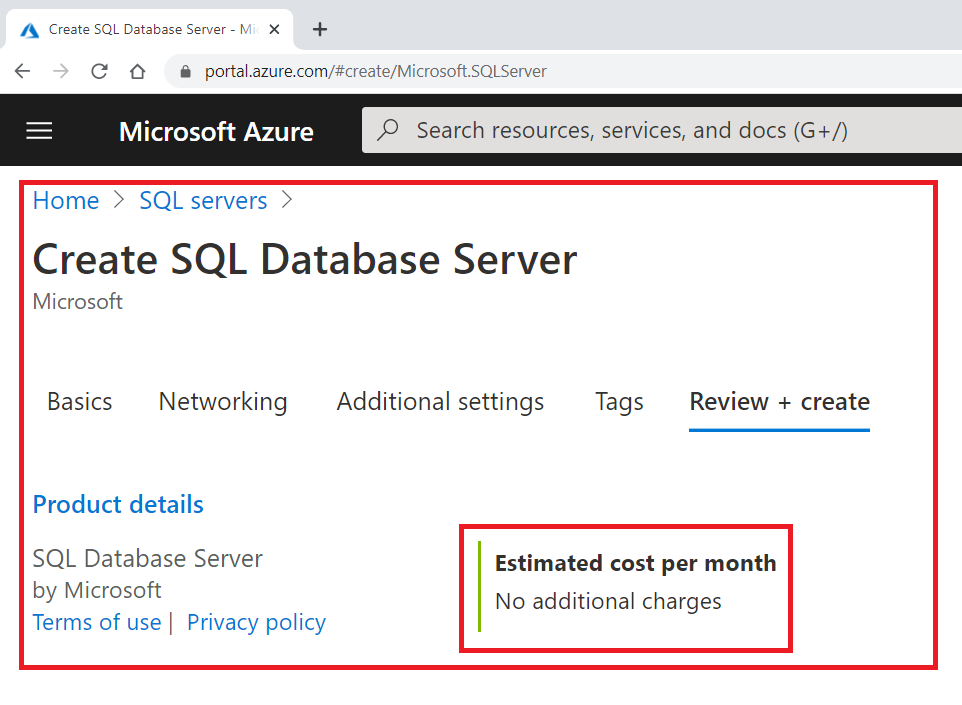The image size is (962, 705).
Task: Switch to the Networking tab
Action: click(223, 402)
